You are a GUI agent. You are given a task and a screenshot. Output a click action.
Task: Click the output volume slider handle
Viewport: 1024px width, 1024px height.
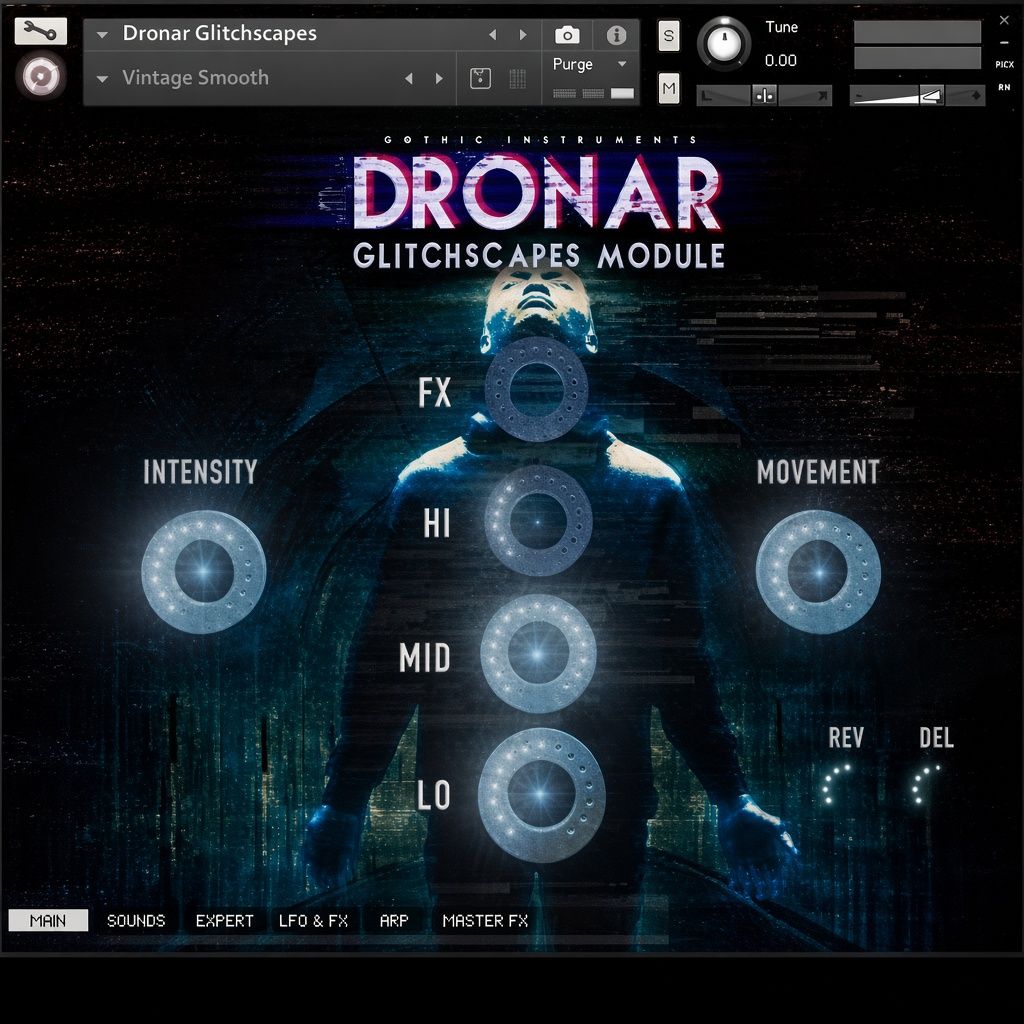[x=931, y=96]
